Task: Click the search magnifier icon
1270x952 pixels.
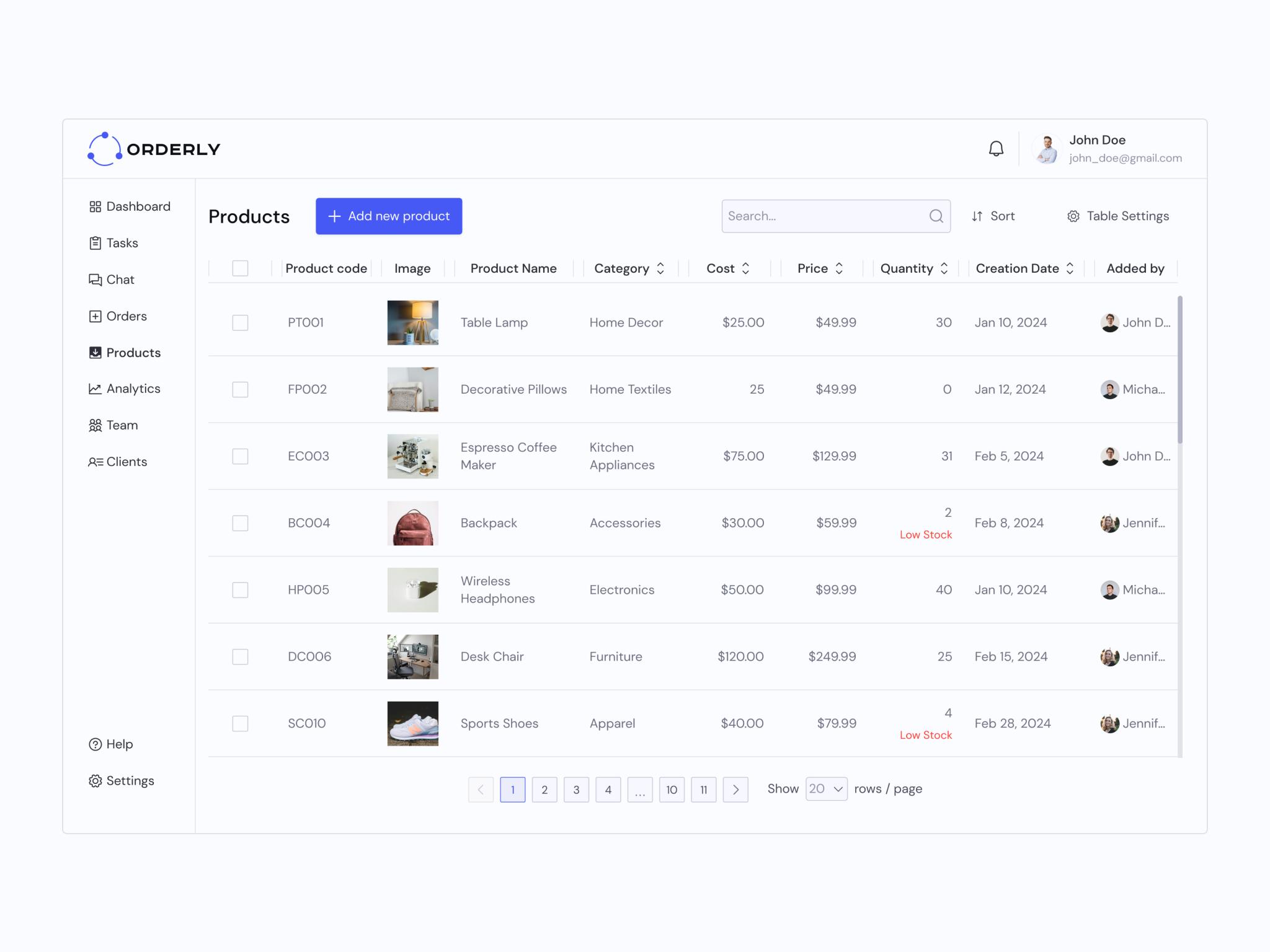Action: [x=936, y=216]
